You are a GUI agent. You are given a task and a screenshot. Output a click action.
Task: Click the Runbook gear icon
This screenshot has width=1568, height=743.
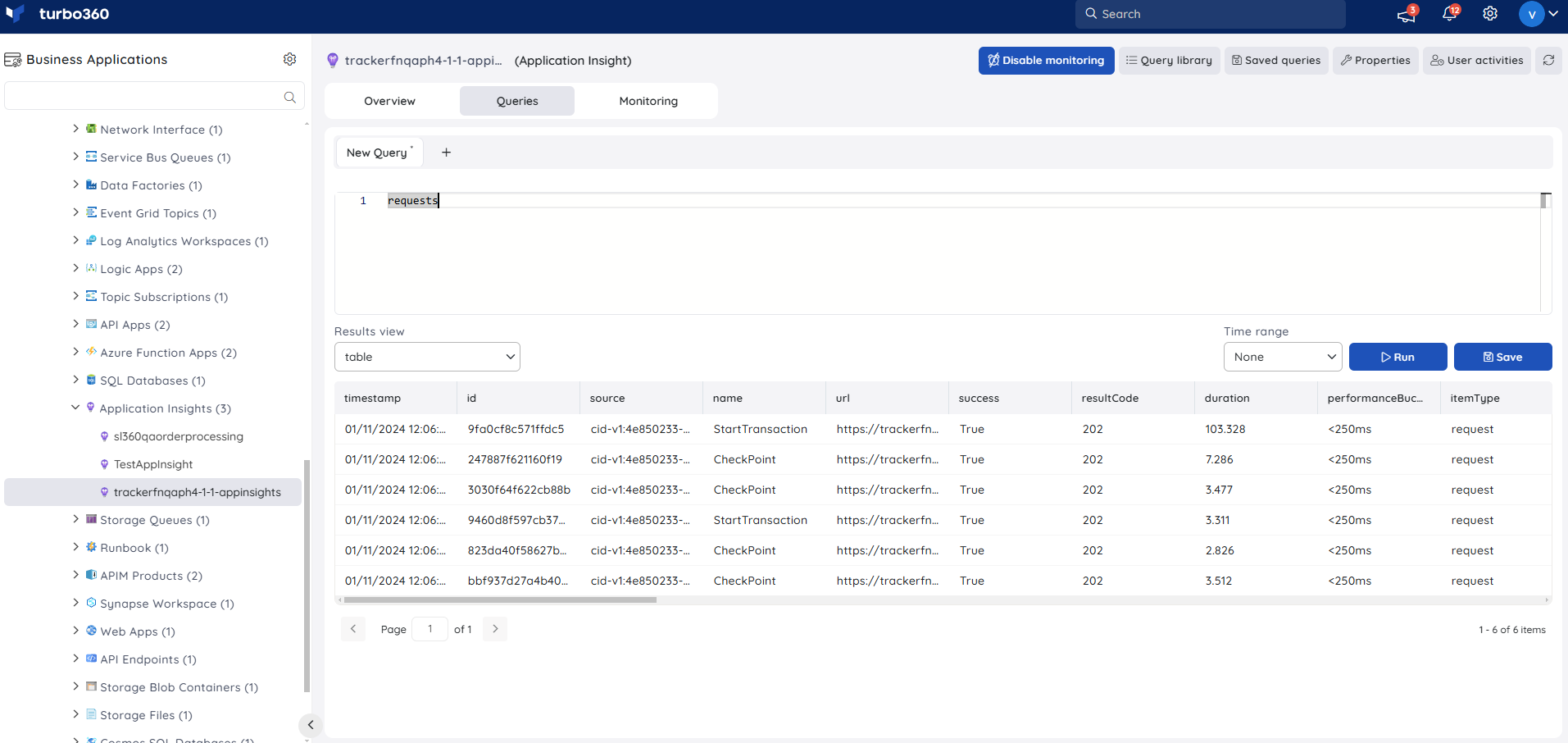click(x=91, y=547)
